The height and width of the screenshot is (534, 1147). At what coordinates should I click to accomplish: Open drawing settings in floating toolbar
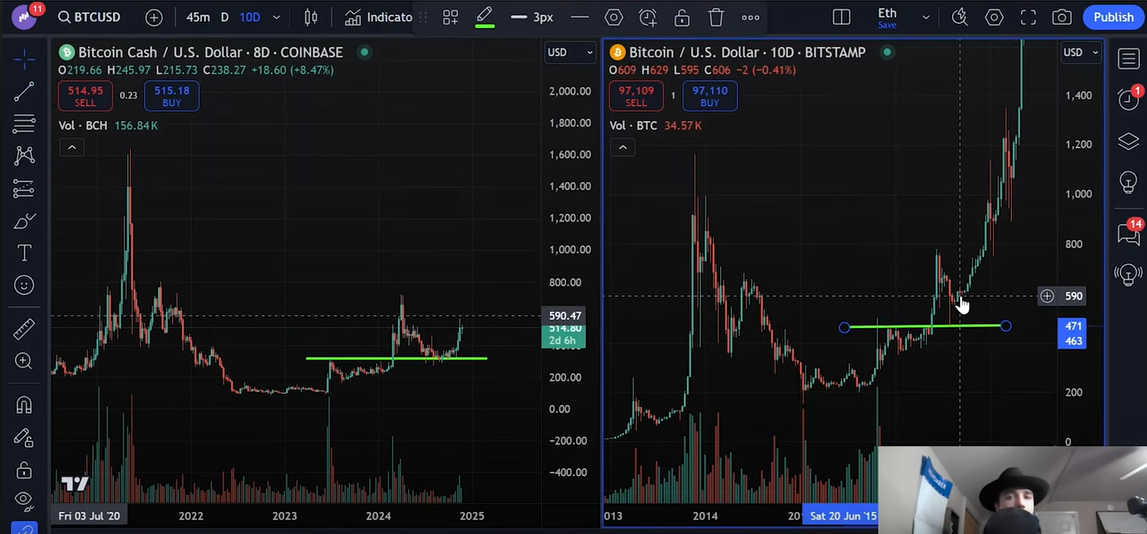coord(613,18)
